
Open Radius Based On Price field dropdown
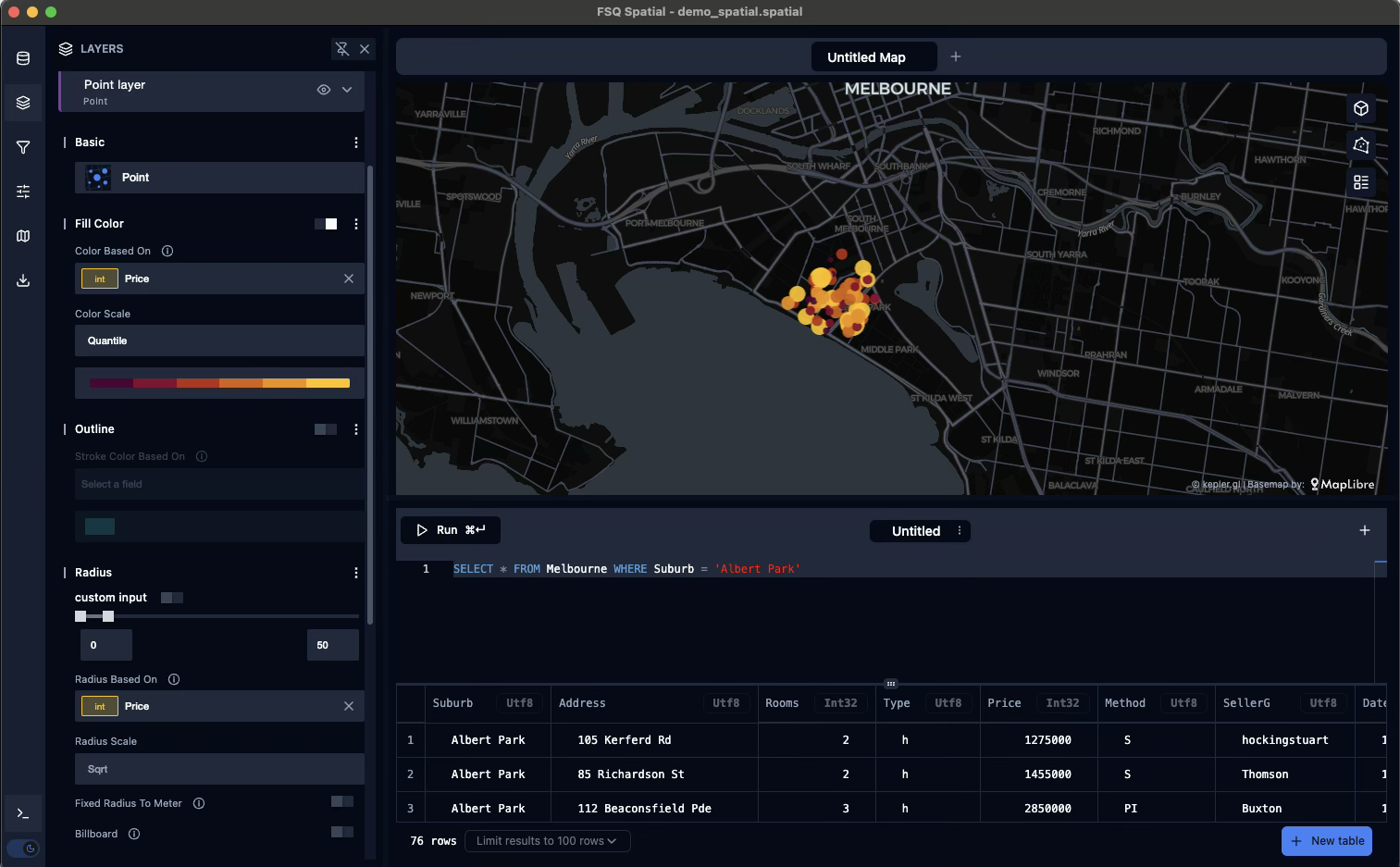coord(219,706)
